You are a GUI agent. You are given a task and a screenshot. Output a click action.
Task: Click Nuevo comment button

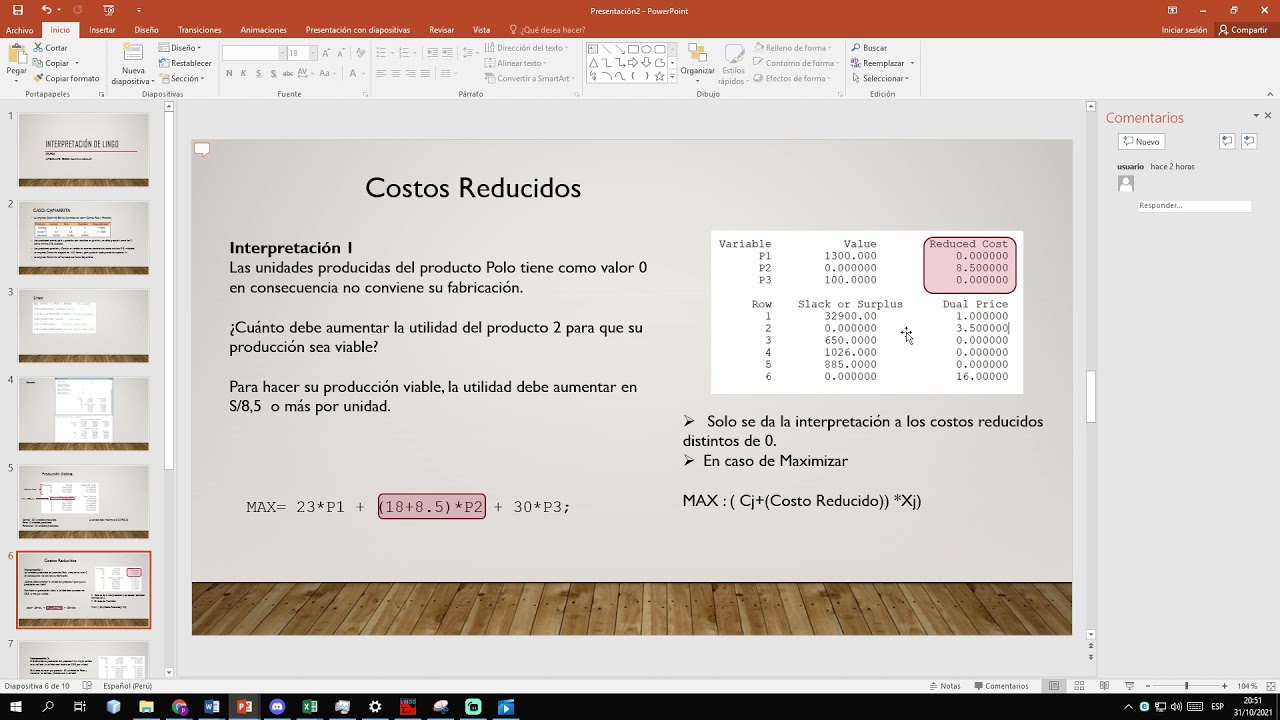click(1140, 142)
